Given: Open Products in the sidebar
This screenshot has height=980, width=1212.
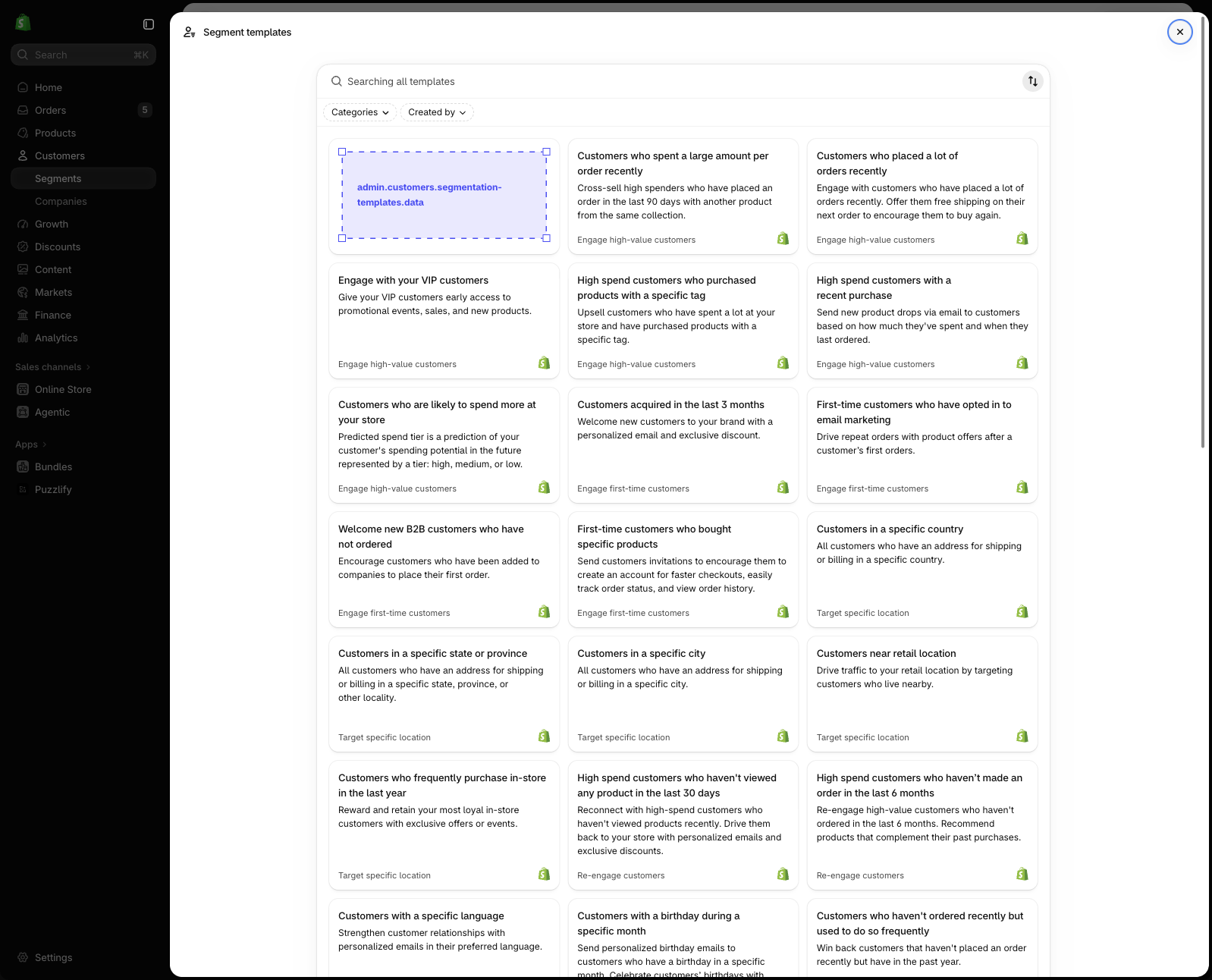Looking at the screenshot, I should click(83, 133).
